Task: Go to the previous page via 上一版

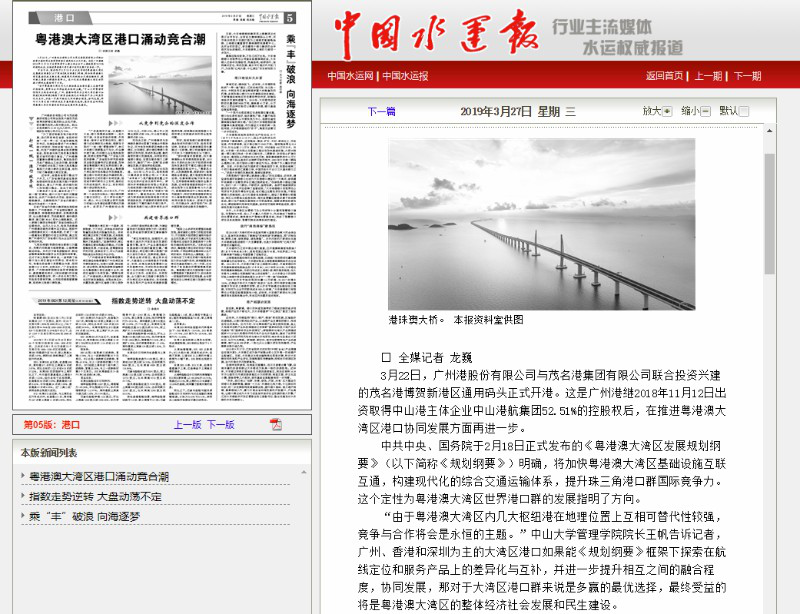Action: point(187,425)
